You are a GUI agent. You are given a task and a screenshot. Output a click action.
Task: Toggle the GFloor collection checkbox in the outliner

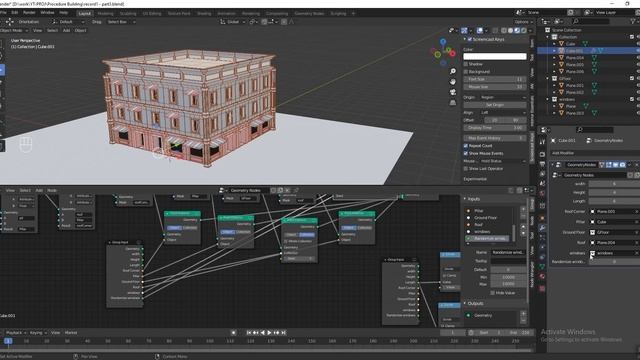(632, 78)
